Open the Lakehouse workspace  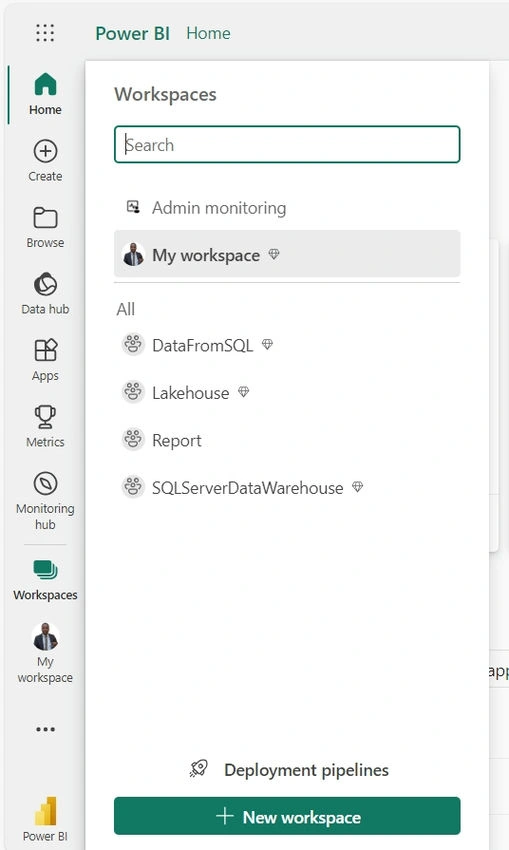click(287, 392)
